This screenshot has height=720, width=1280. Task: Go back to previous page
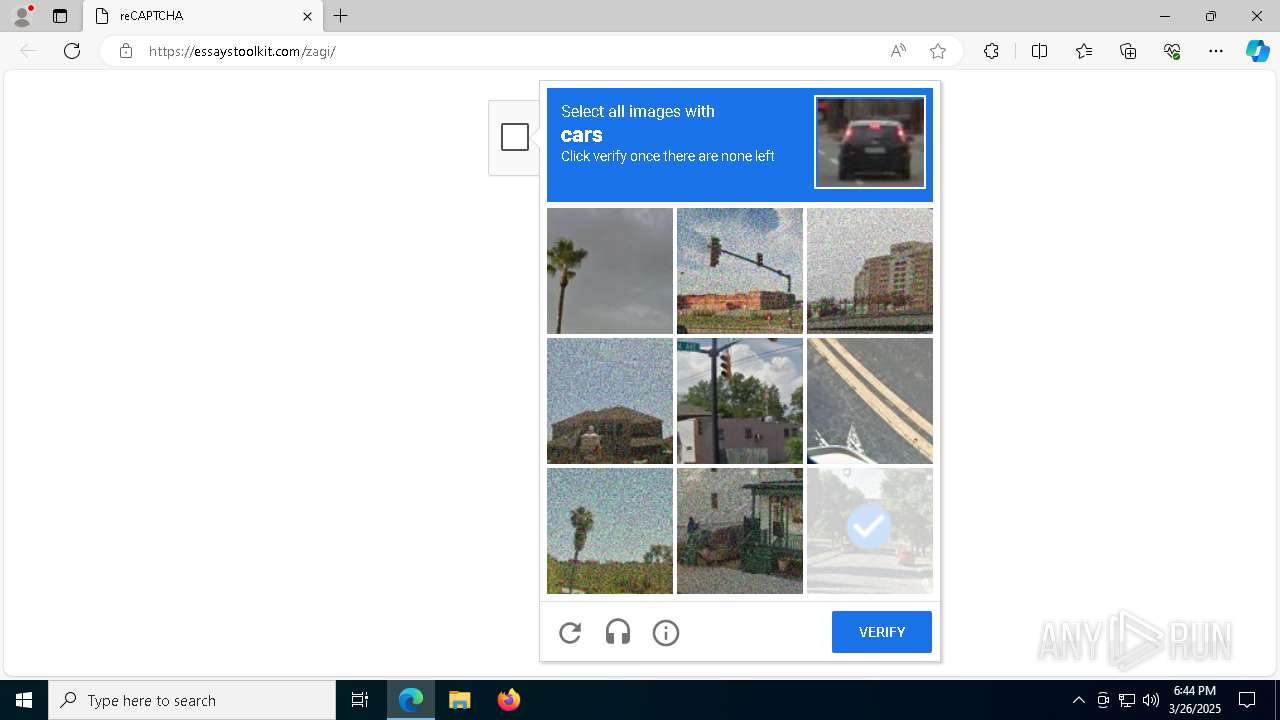[x=28, y=51]
